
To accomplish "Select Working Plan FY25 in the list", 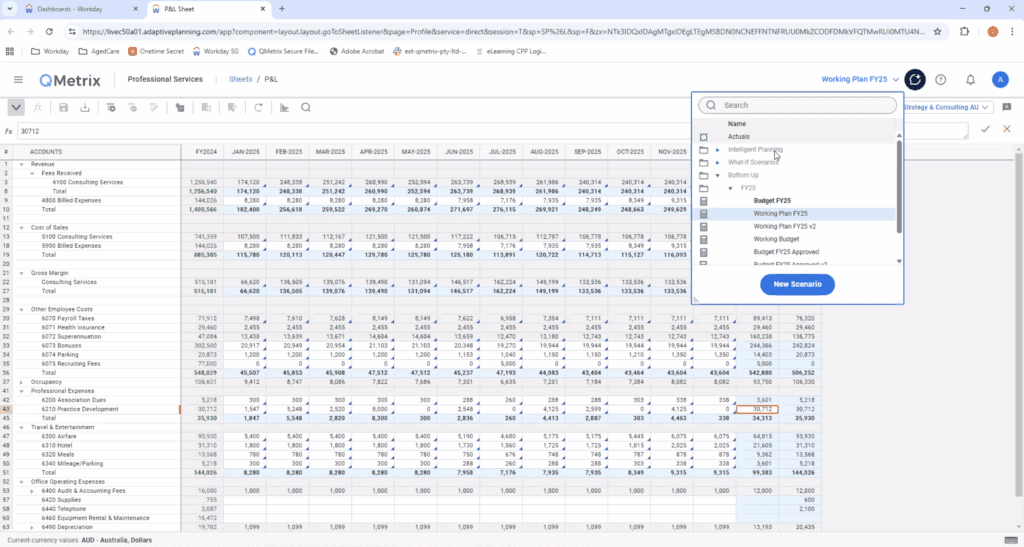I will click(780, 213).
